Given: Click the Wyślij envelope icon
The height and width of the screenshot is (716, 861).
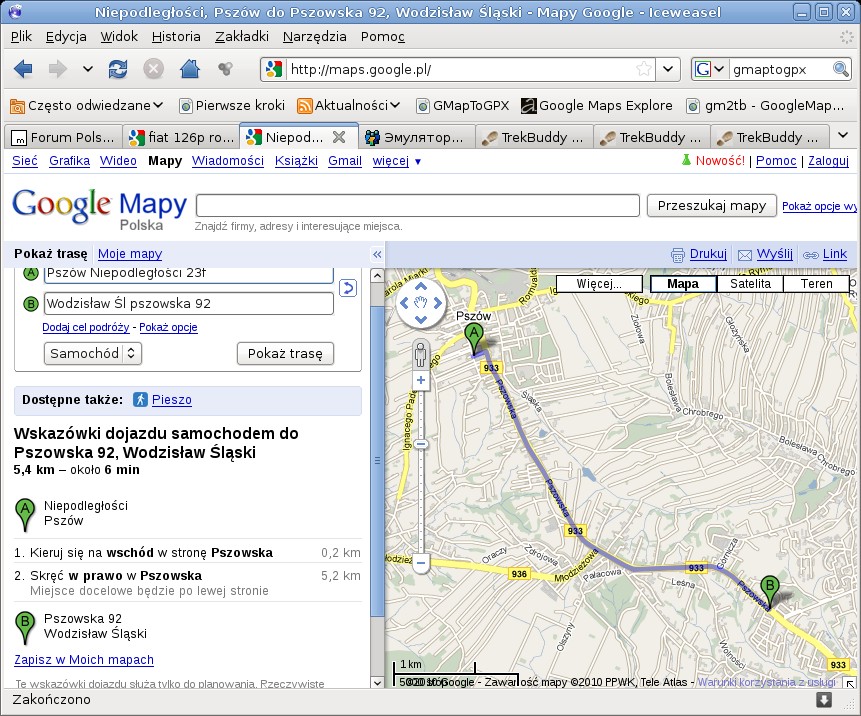Looking at the screenshot, I should click(745, 255).
